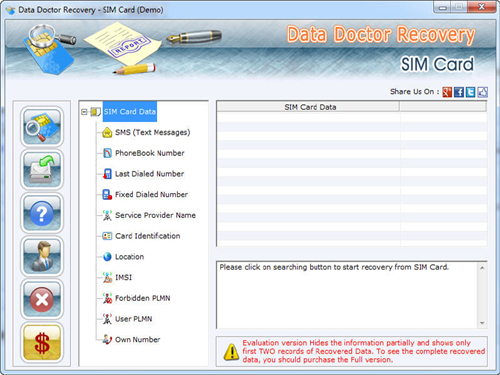Choose Last Dialed Number in the tree

(149, 174)
